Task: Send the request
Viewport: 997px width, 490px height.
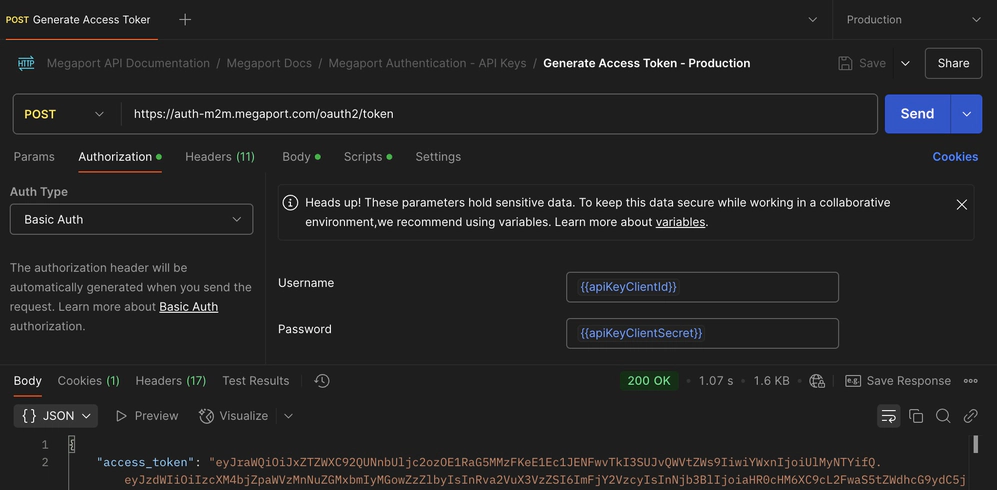Action: (918, 114)
